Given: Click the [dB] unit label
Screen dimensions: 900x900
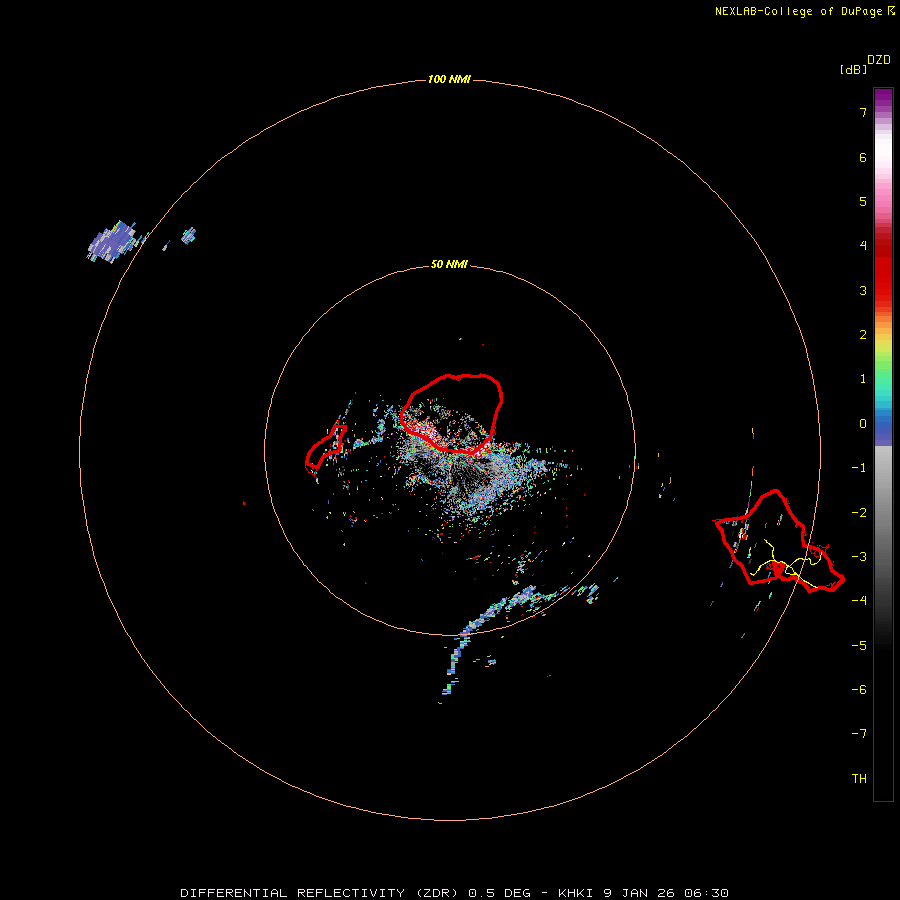Looking at the screenshot, I should point(854,69).
